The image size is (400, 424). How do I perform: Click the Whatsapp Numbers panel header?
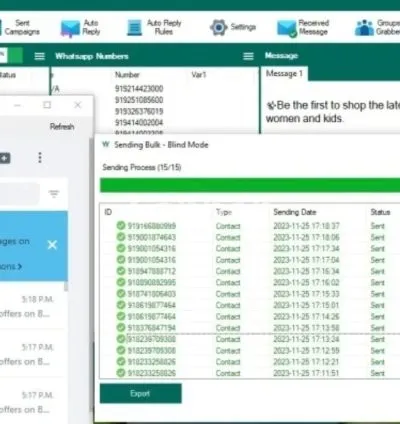point(92,56)
